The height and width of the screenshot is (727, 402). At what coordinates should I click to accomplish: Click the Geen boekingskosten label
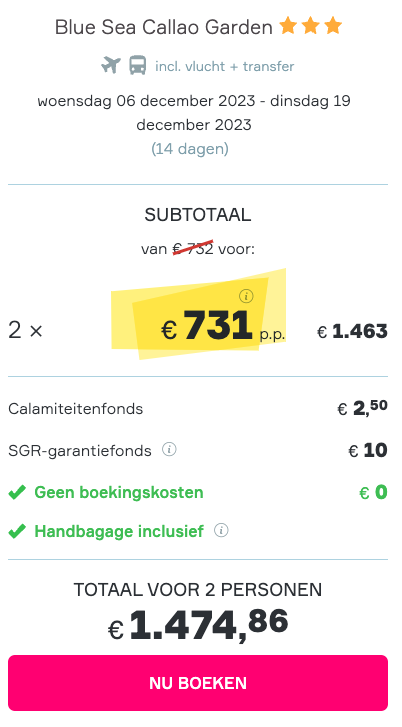point(119,492)
